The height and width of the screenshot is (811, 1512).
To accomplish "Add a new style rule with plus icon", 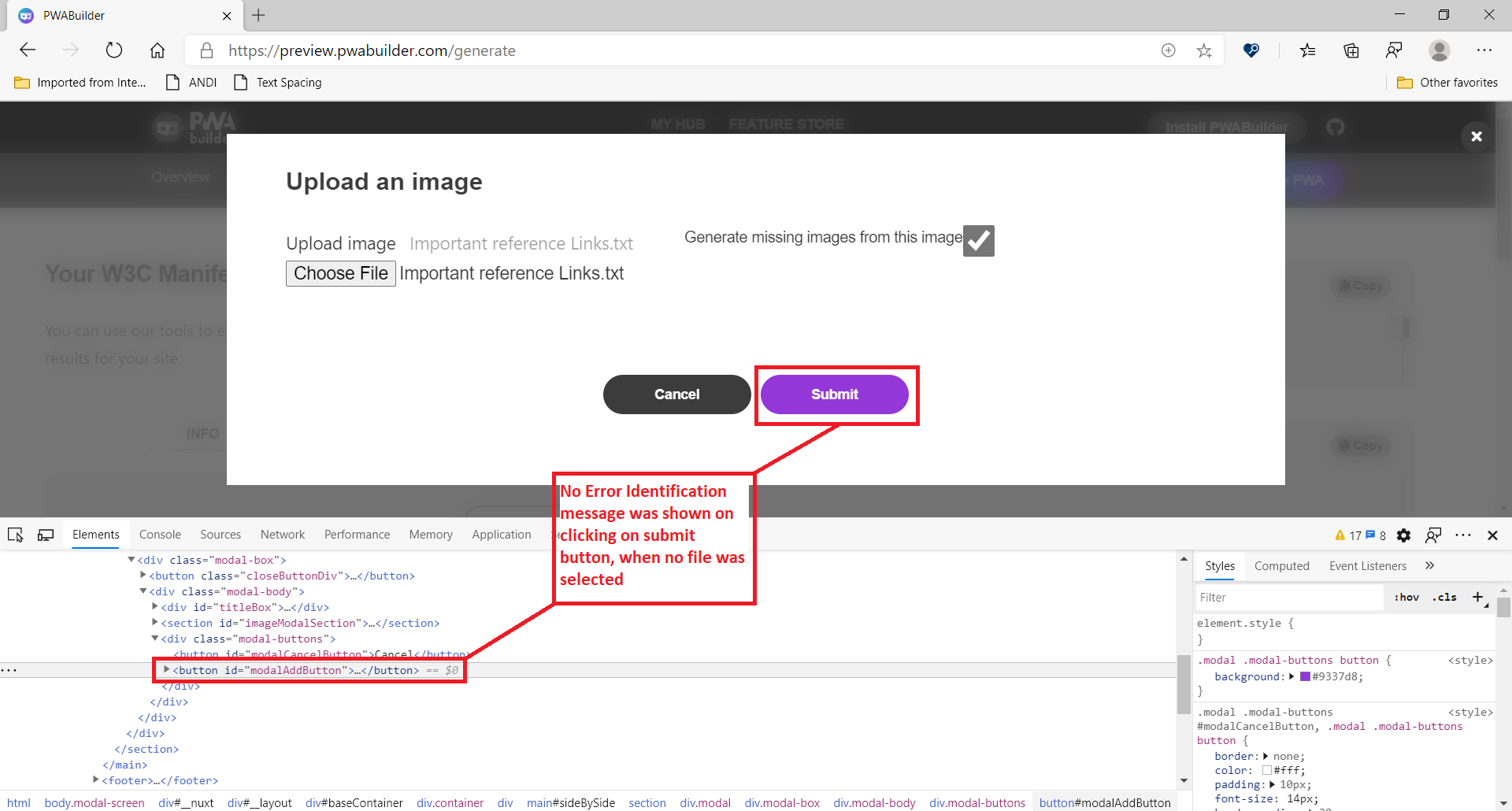I will click(1478, 597).
